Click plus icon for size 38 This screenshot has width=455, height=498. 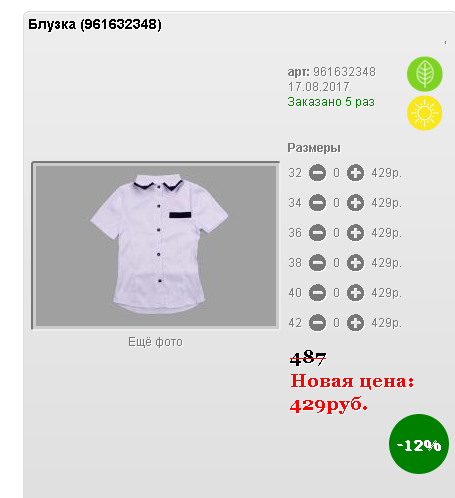355,263
